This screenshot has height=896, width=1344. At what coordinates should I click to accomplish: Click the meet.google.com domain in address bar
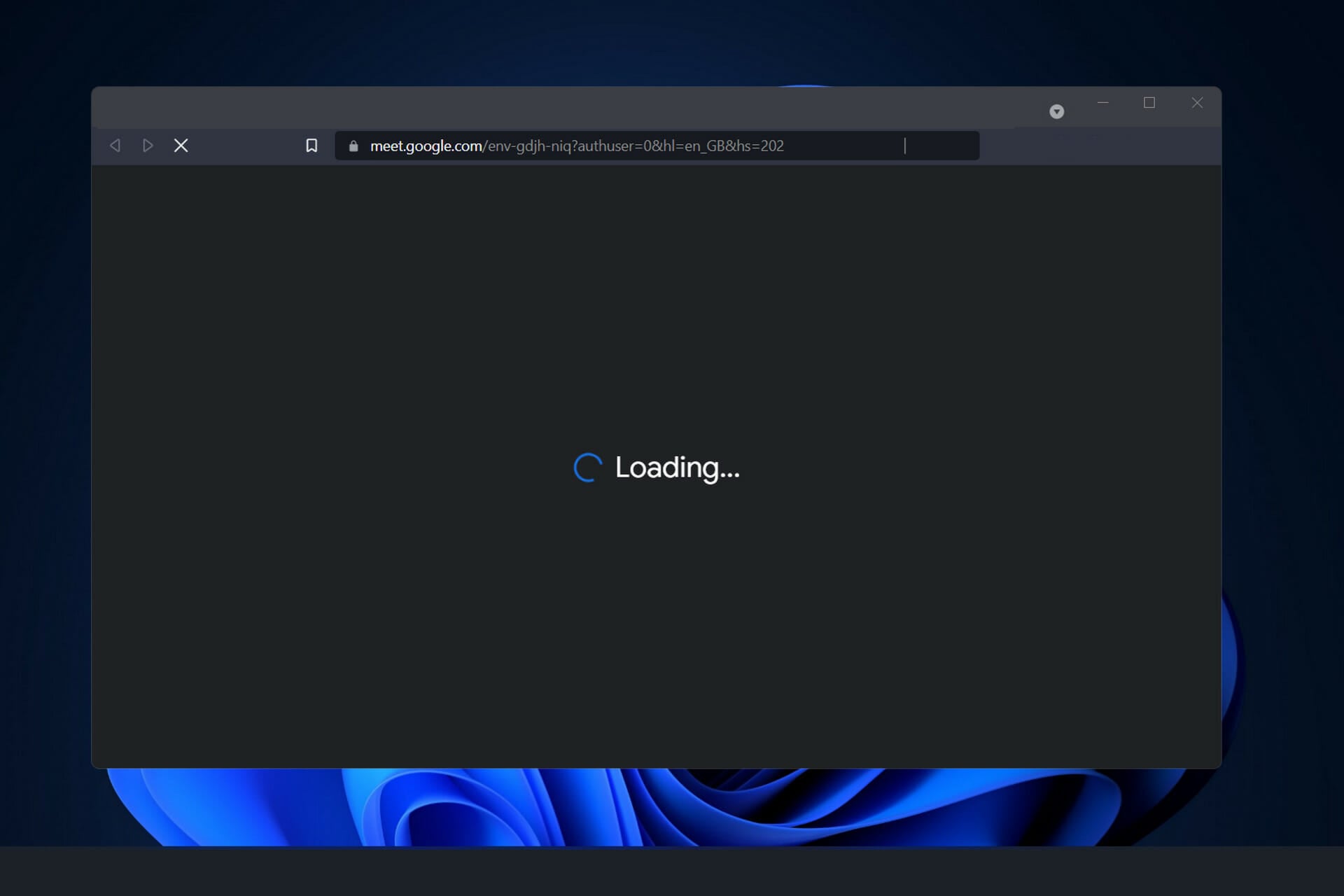click(x=425, y=146)
